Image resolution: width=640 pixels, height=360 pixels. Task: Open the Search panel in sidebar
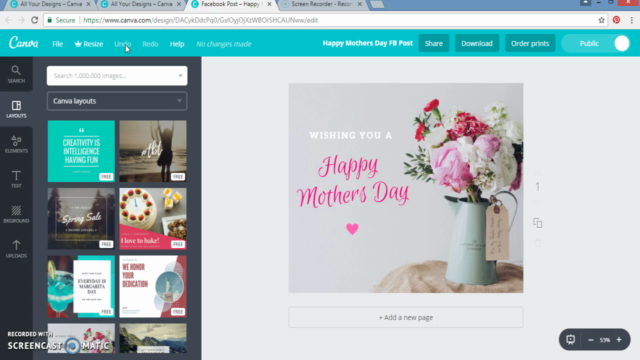coord(16,74)
